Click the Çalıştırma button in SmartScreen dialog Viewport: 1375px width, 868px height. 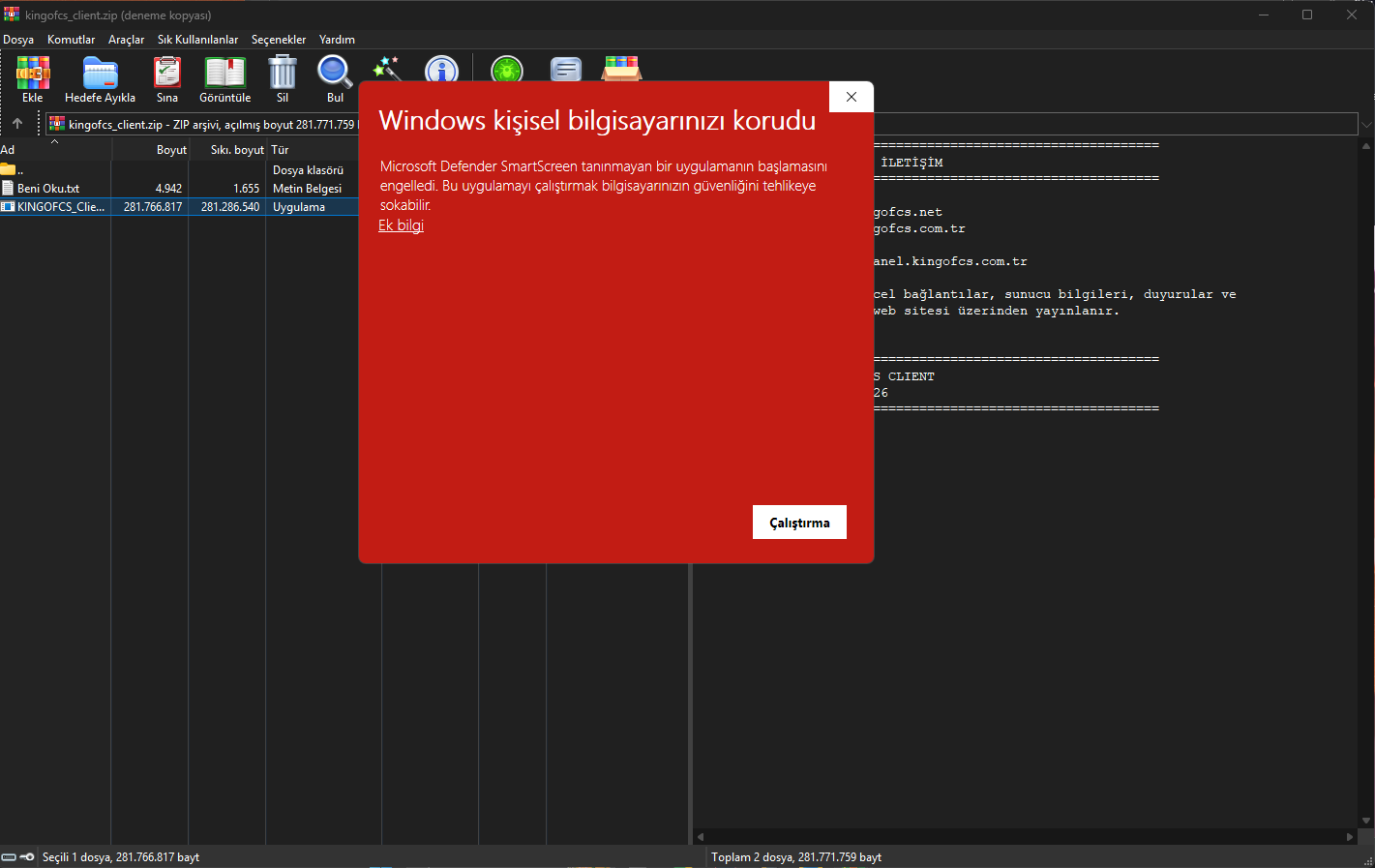coord(799,523)
